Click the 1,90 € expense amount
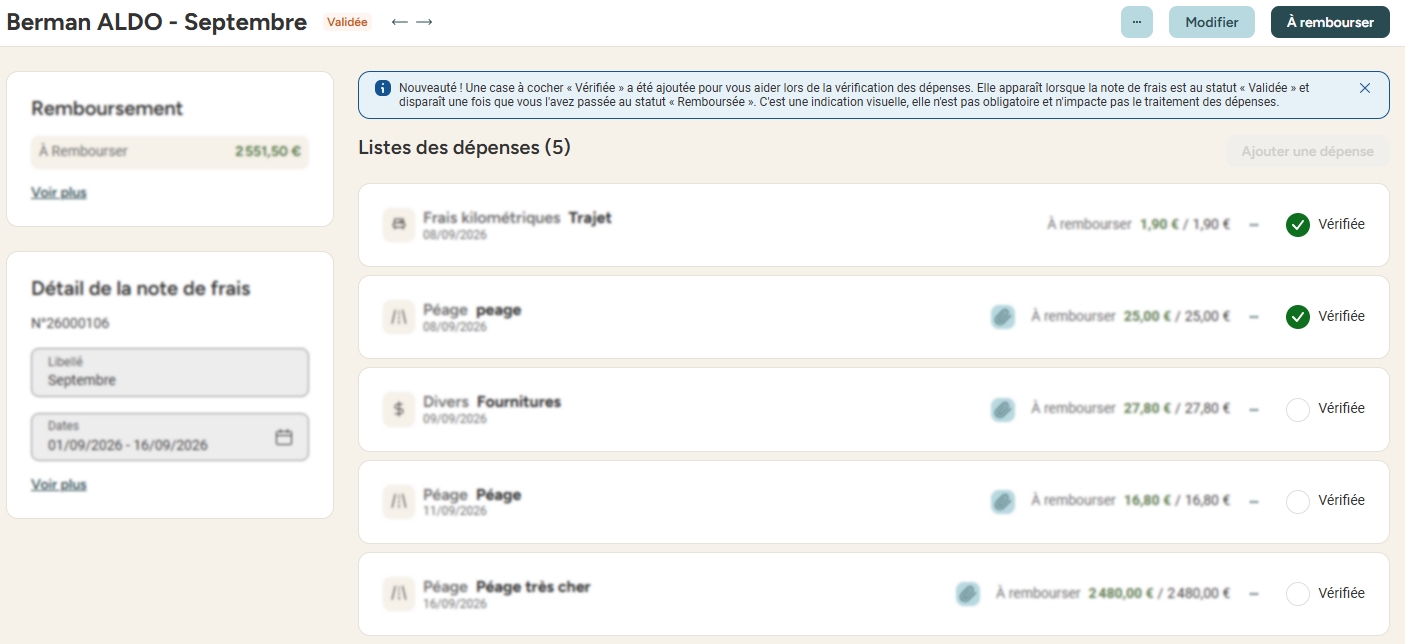 pos(1161,225)
